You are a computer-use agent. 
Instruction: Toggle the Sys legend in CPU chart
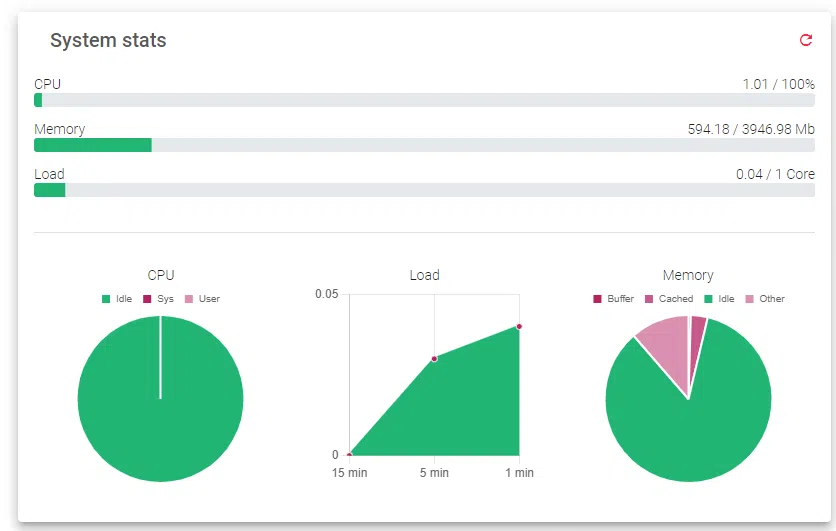click(158, 299)
